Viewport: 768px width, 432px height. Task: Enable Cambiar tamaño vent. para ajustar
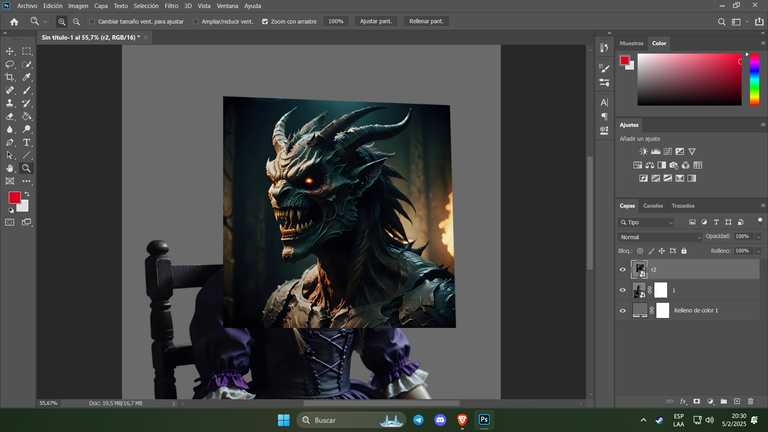point(92,22)
